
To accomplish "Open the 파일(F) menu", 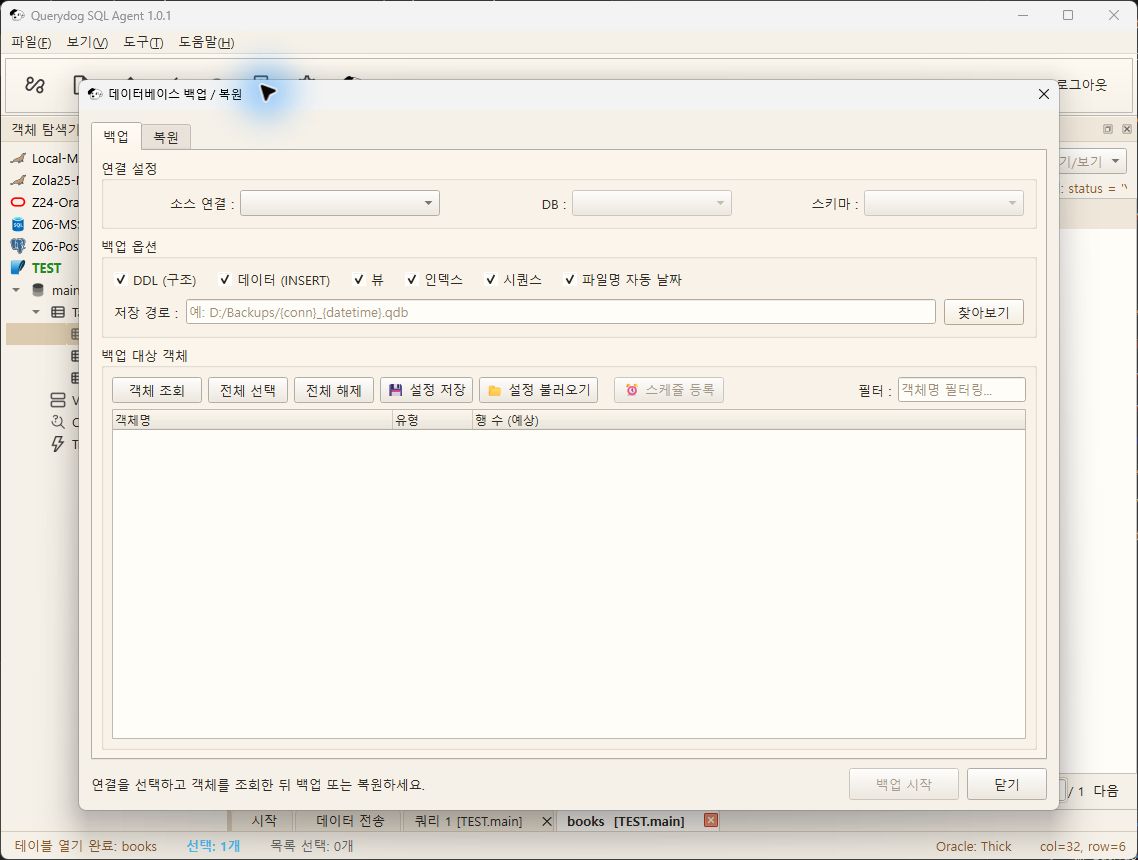I will click(x=31, y=42).
